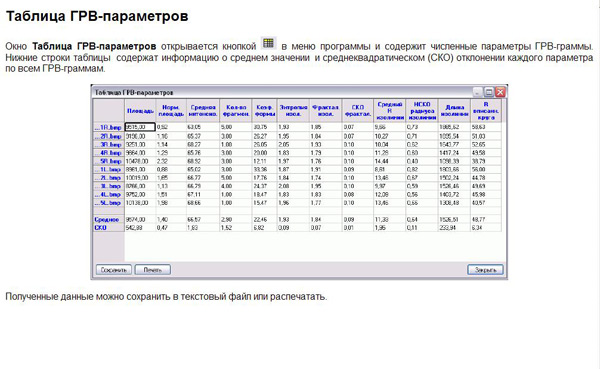Select the 5L.bmp row header
Screen dimensions: 600x369
tap(109, 203)
